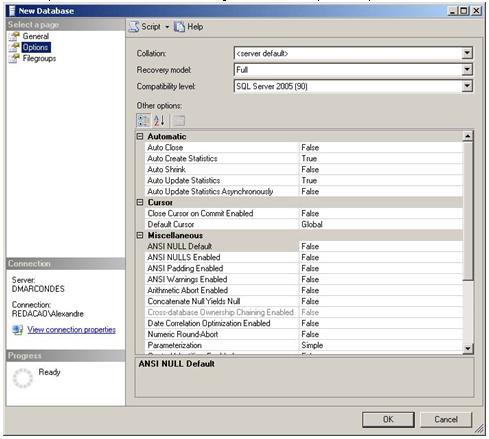489x439 pixels.
Task: Select the Numeric Round-Abort row
Action: tap(304, 334)
